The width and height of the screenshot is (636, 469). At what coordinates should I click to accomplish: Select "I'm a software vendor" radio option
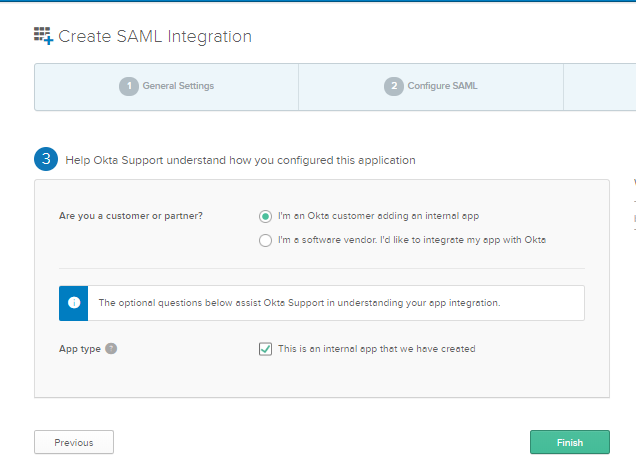click(x=265, y=240)
